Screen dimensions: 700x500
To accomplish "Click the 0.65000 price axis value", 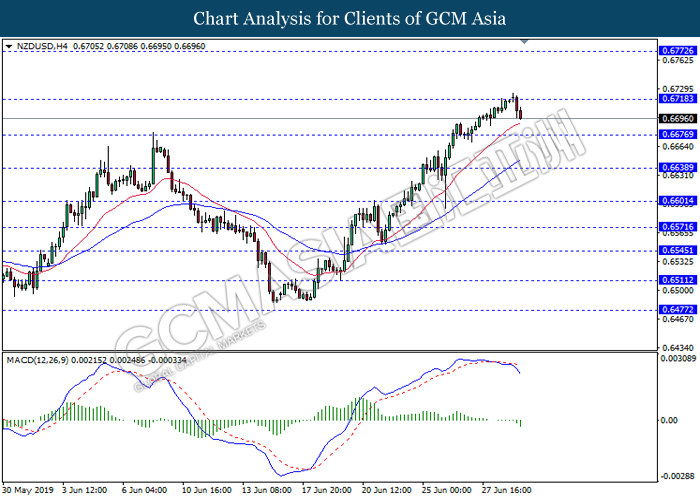I will pos(678,290).
